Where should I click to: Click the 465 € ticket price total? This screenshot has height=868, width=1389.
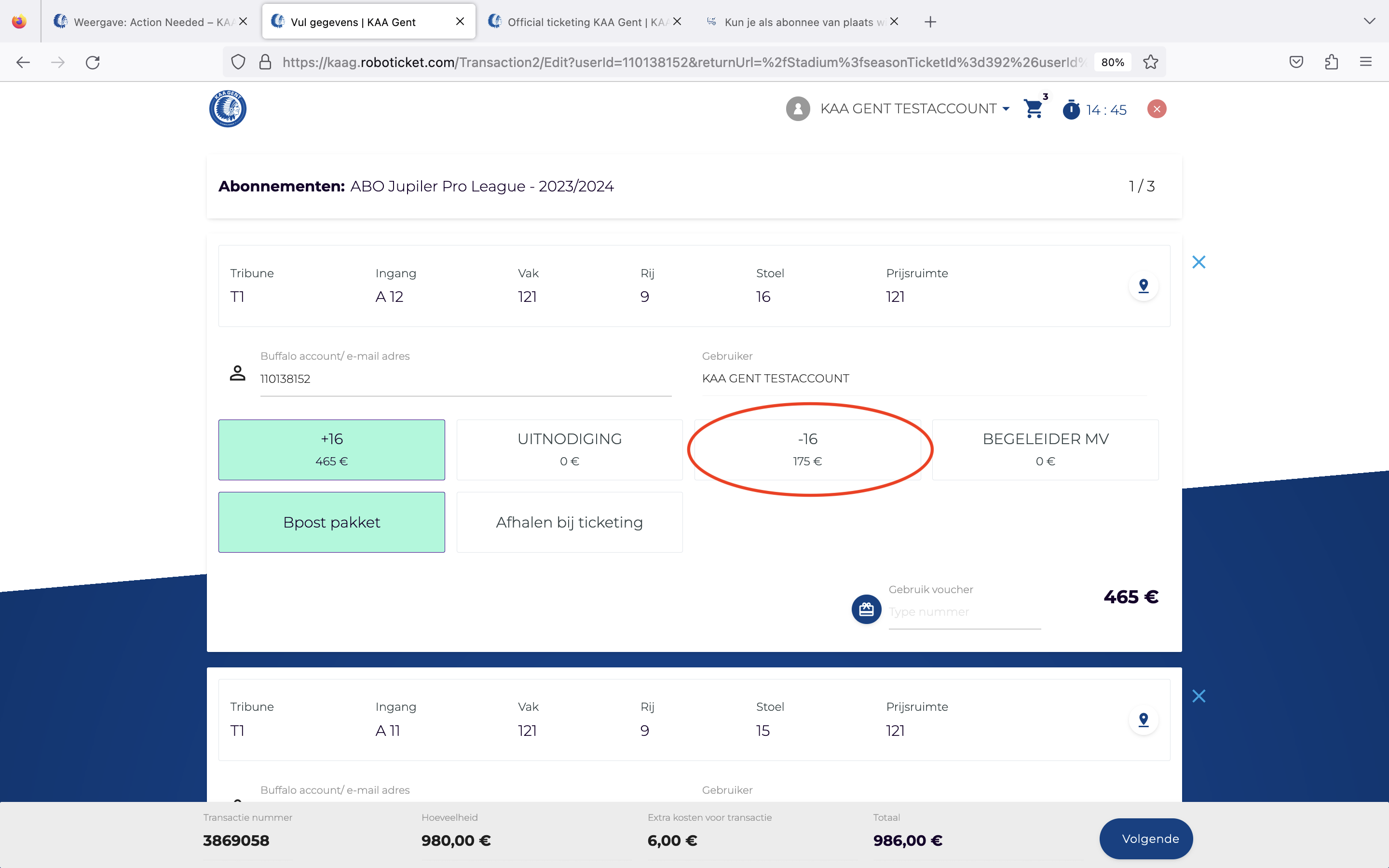coord(1130,597)
